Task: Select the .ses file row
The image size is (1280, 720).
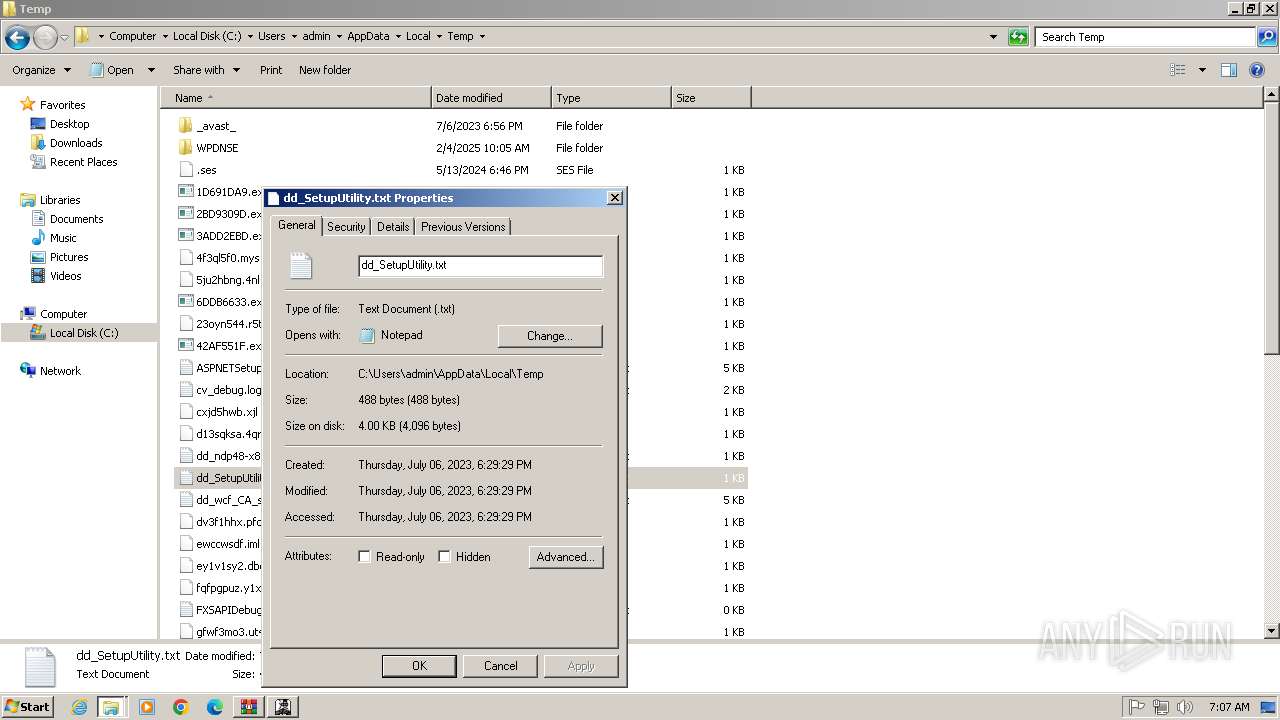Action: 460,170
